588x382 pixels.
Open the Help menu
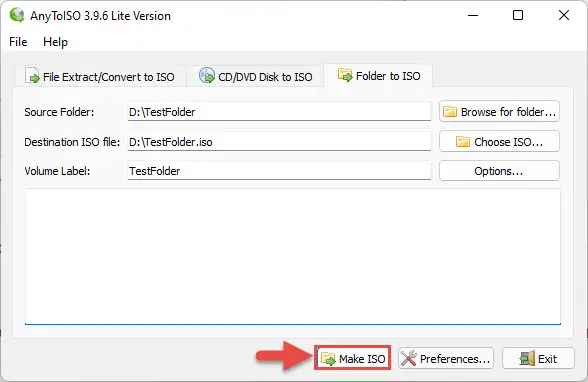(x=56, y=42)
